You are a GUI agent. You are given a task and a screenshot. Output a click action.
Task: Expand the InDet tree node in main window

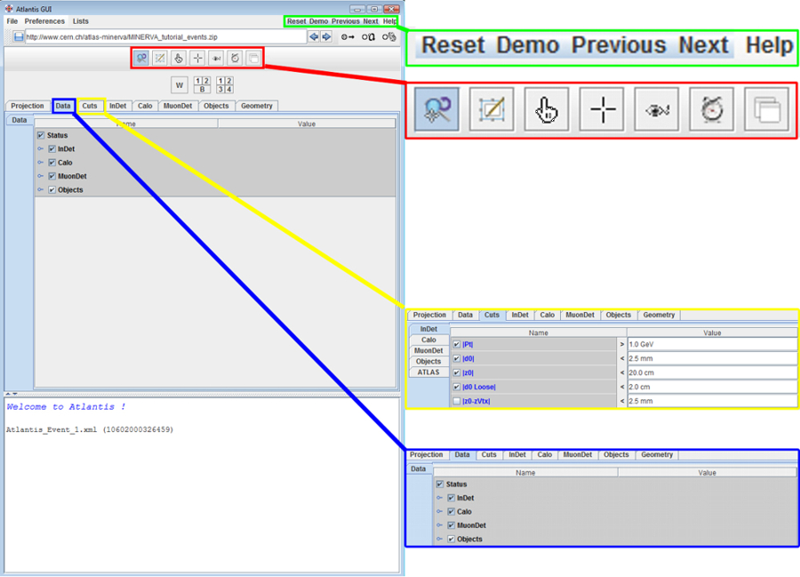click(41, 149)
